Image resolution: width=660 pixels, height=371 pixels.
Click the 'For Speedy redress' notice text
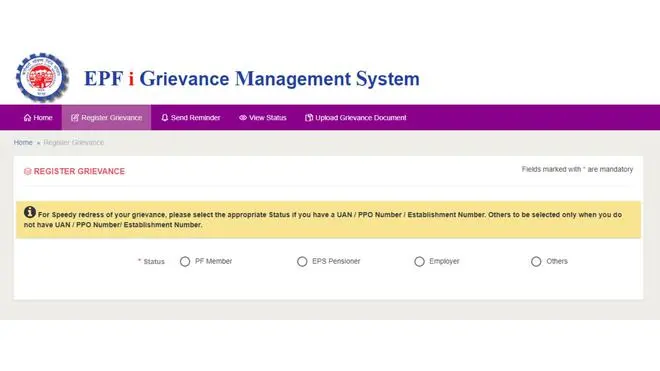tap(323, 219)
